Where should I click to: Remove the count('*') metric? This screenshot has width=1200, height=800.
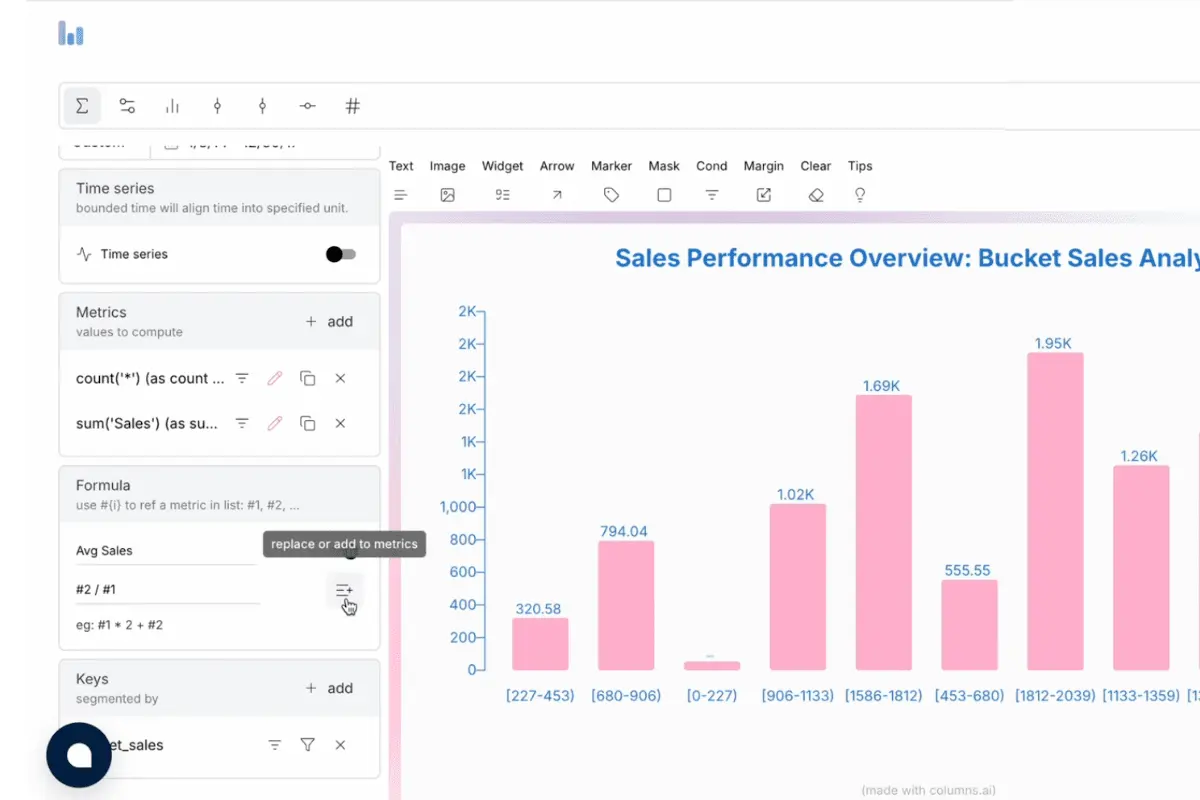340,378
